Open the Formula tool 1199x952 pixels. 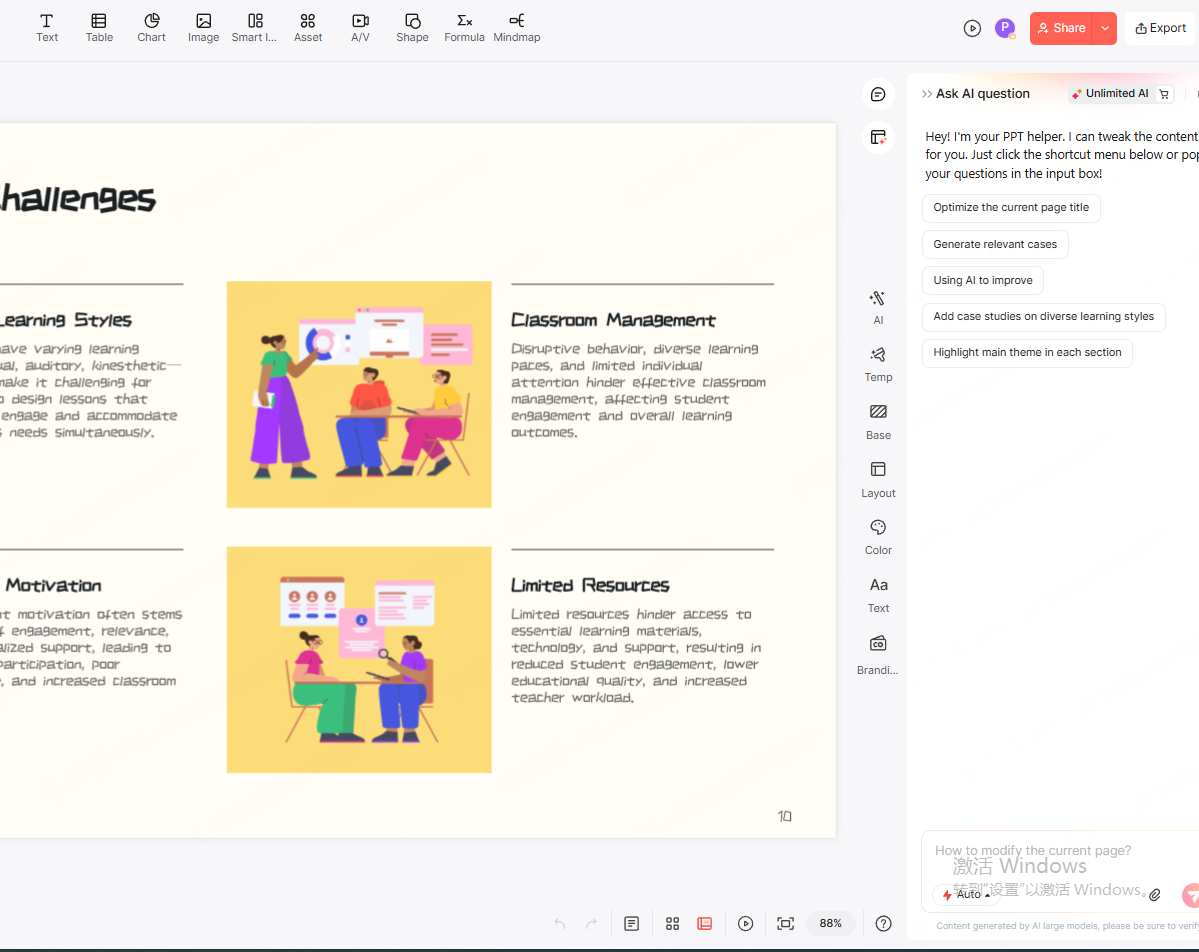coord(464,27)
